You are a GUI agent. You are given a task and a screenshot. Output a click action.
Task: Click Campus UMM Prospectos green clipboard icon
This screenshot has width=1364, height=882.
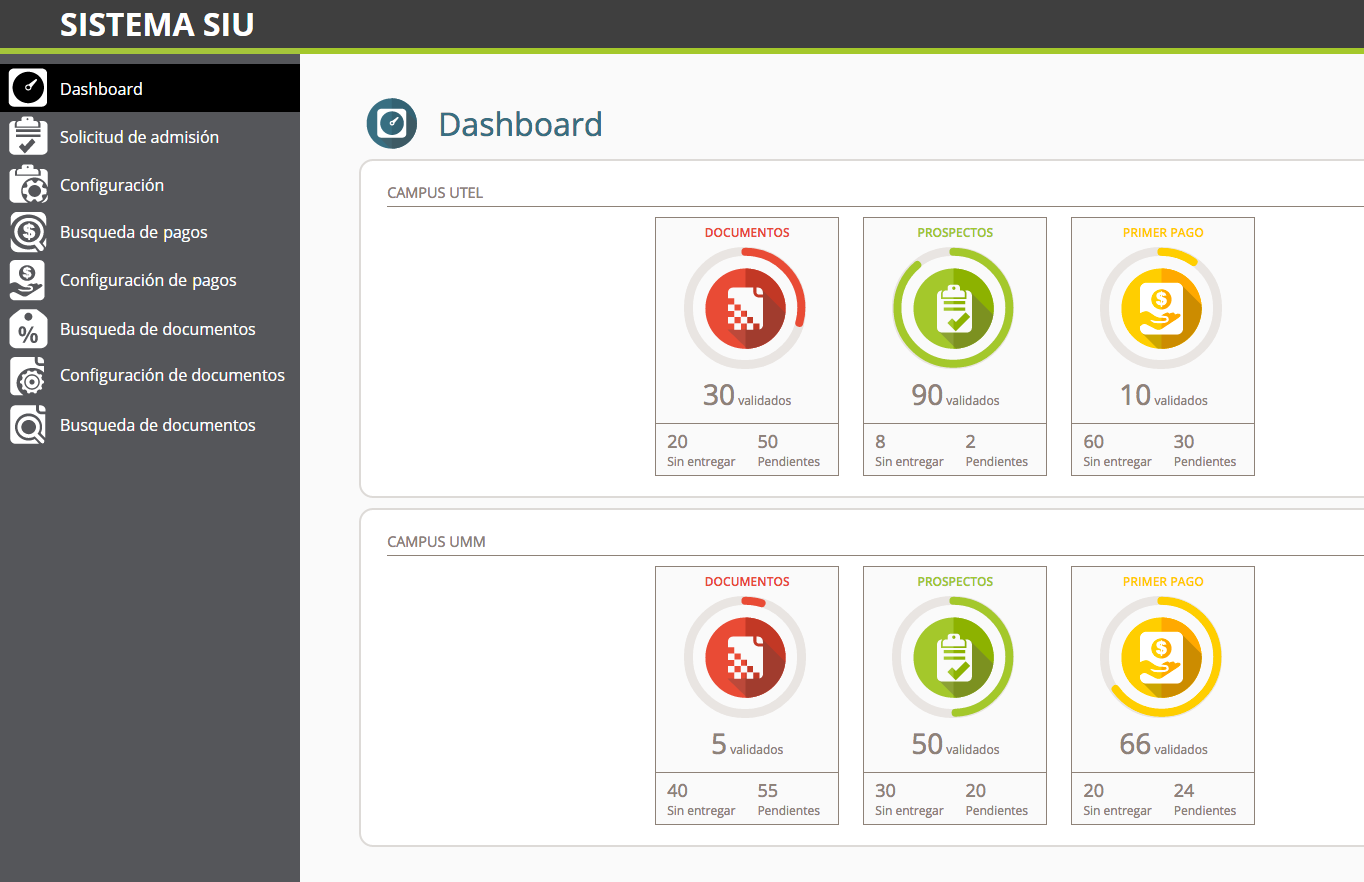point(953,657)
